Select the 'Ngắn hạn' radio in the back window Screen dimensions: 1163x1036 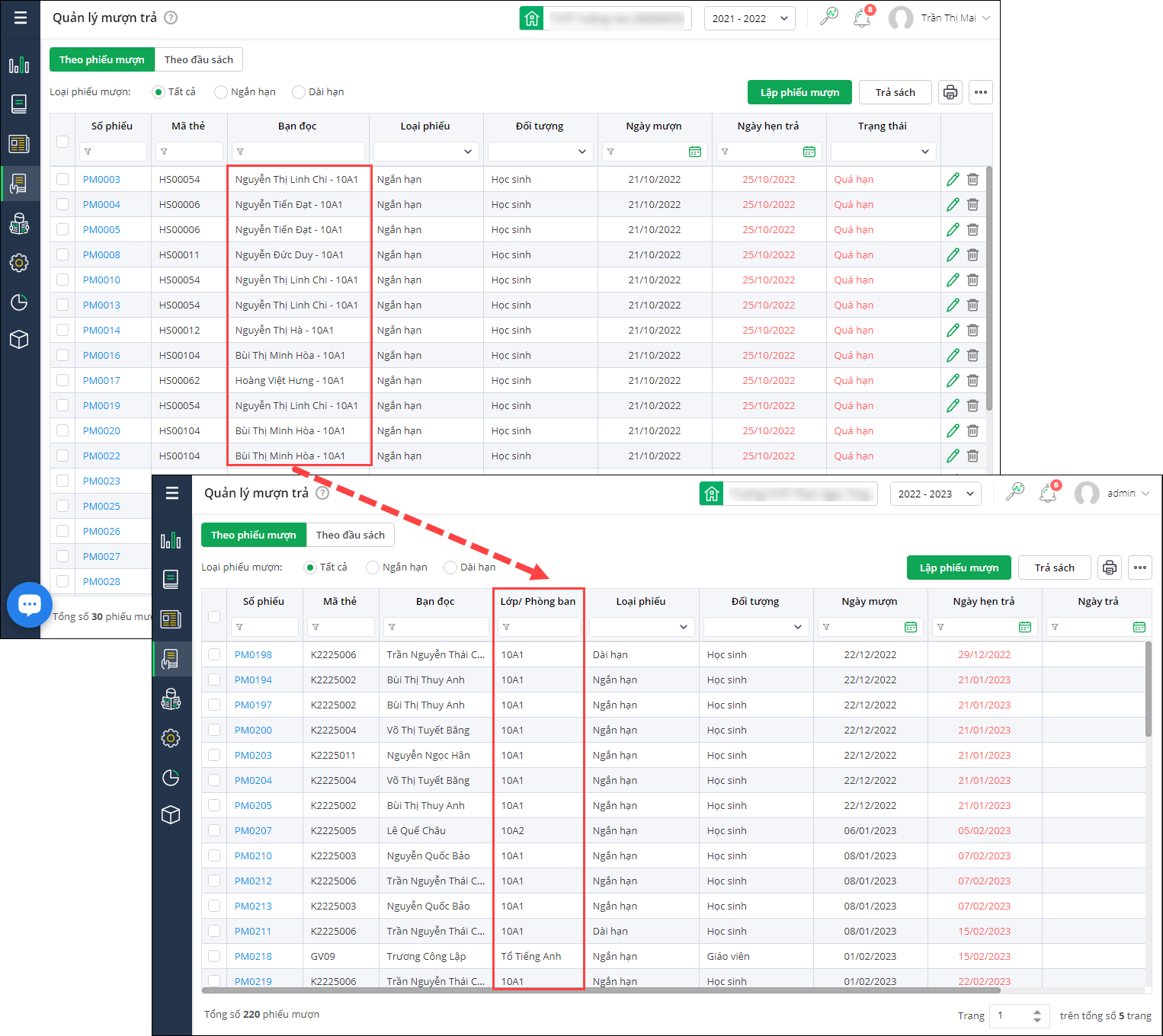(221, 92)
